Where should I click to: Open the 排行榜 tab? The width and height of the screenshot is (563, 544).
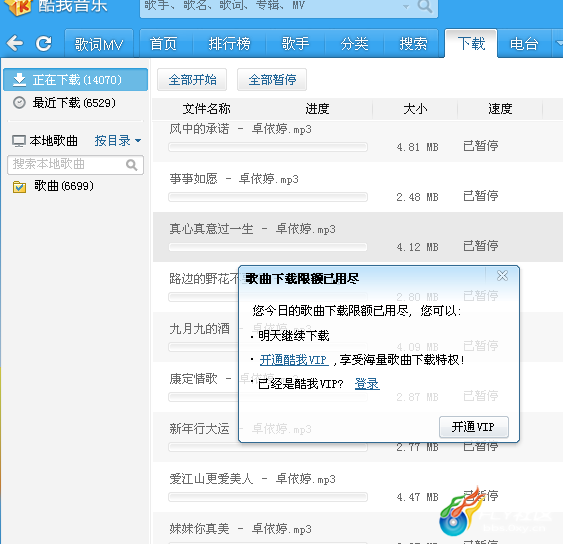coord(229,44)
